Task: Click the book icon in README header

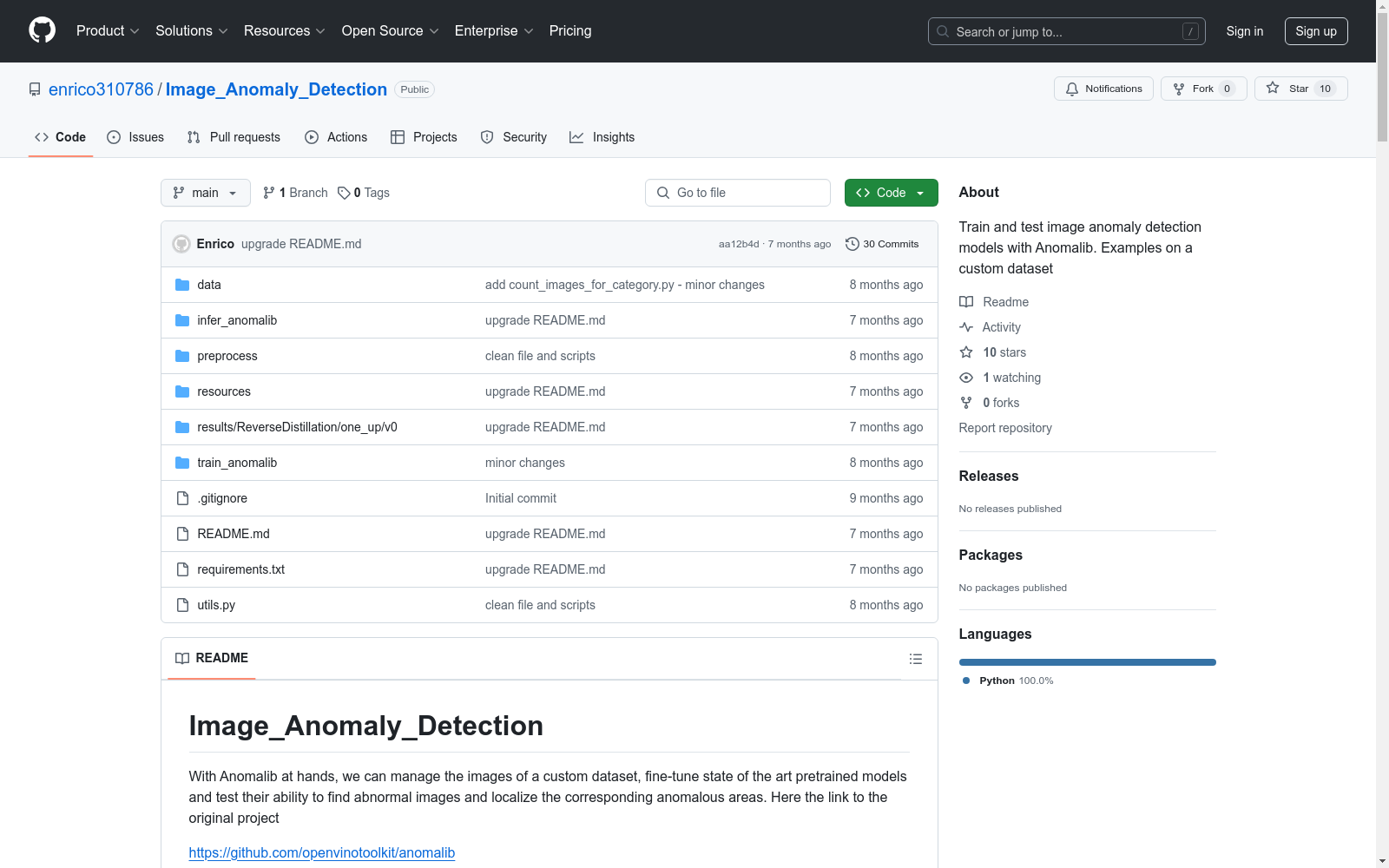Action: 182,659
